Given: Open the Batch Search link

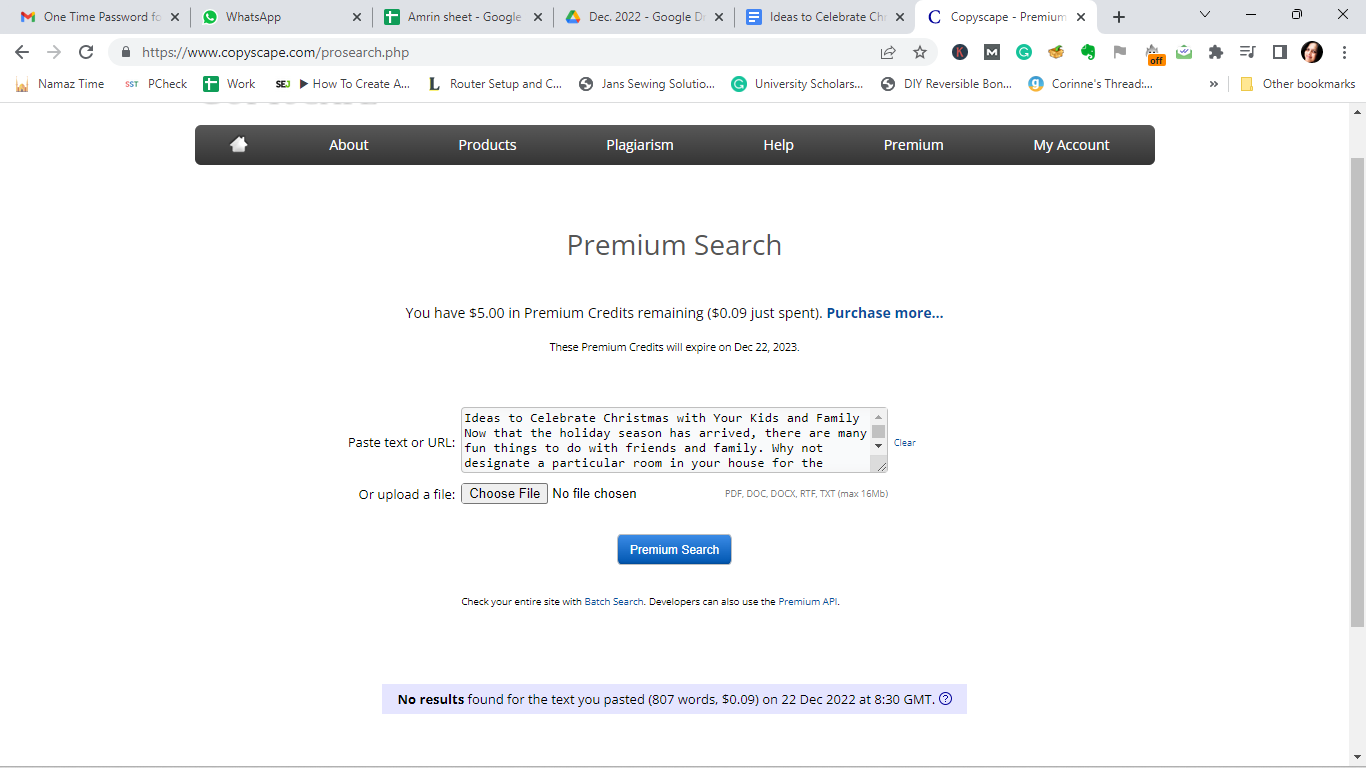Looking at the screenshot, I should pos(613,602).
